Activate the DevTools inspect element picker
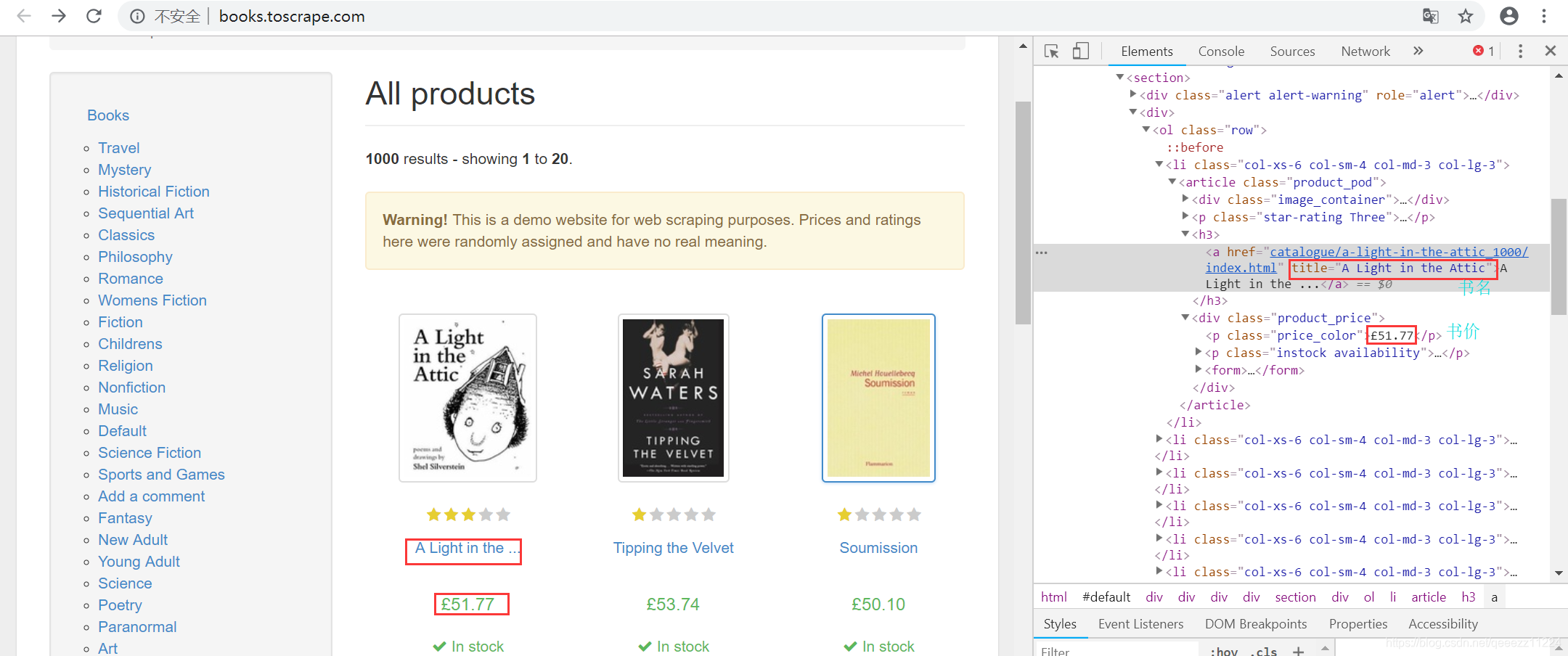This screenshot has height=656, width=1568. coord(1051,51)
